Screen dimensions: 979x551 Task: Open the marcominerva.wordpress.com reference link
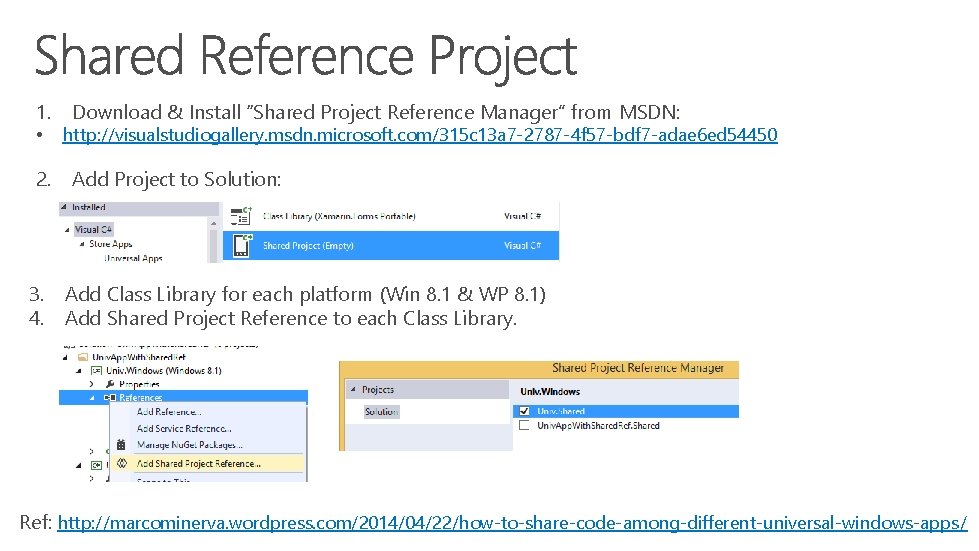(512, 522)
